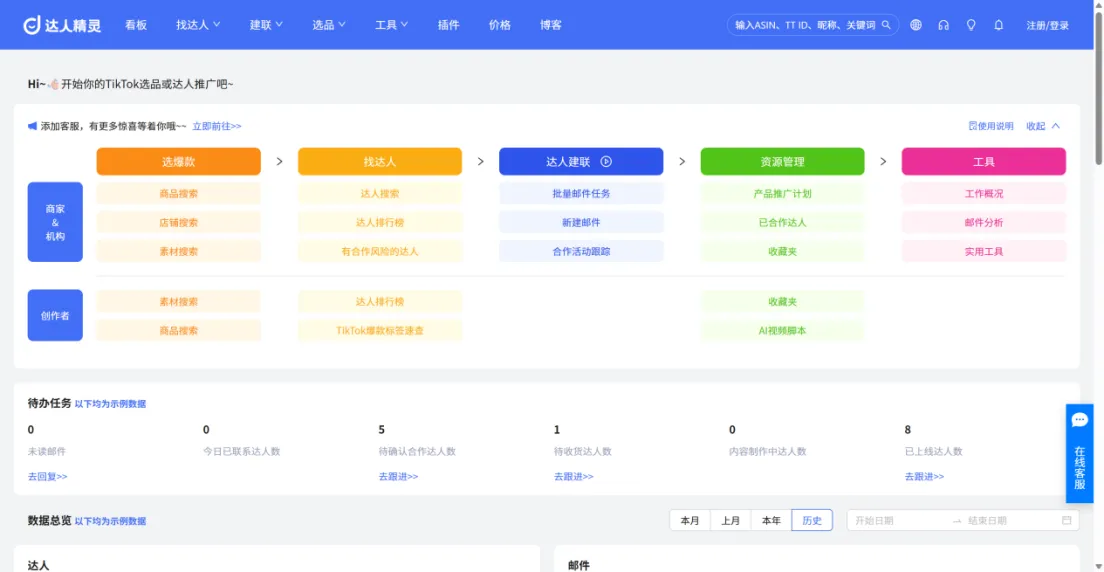This screenshot has width=1104, height=572.
Task: Click the 达人精灵 logo
Action: click(62, 25)
